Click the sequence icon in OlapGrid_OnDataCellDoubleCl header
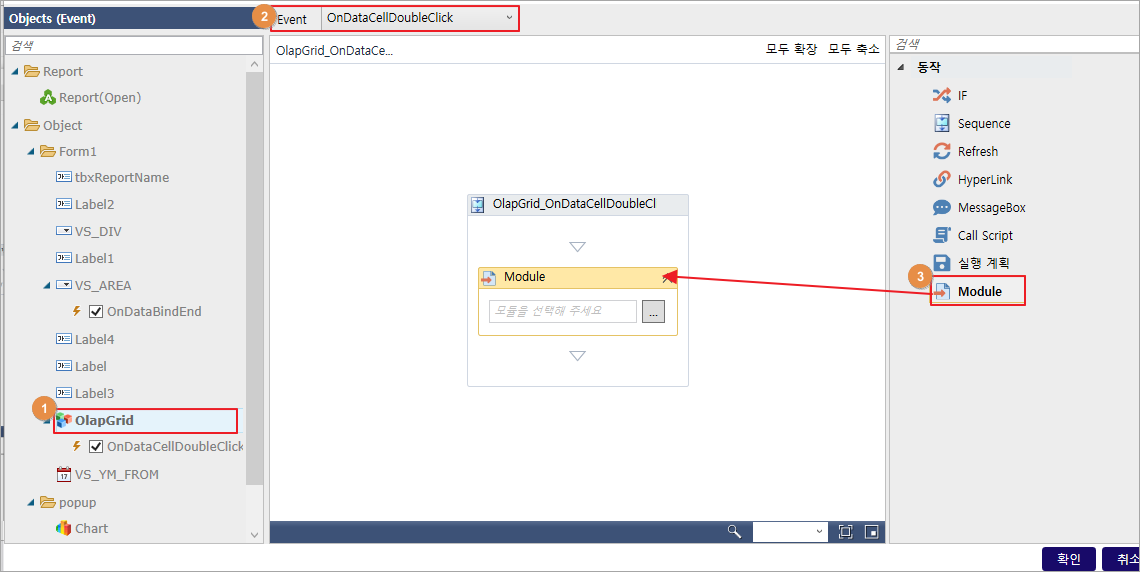This screenshot has height=572, width=1140. click(x=478, y=205)
